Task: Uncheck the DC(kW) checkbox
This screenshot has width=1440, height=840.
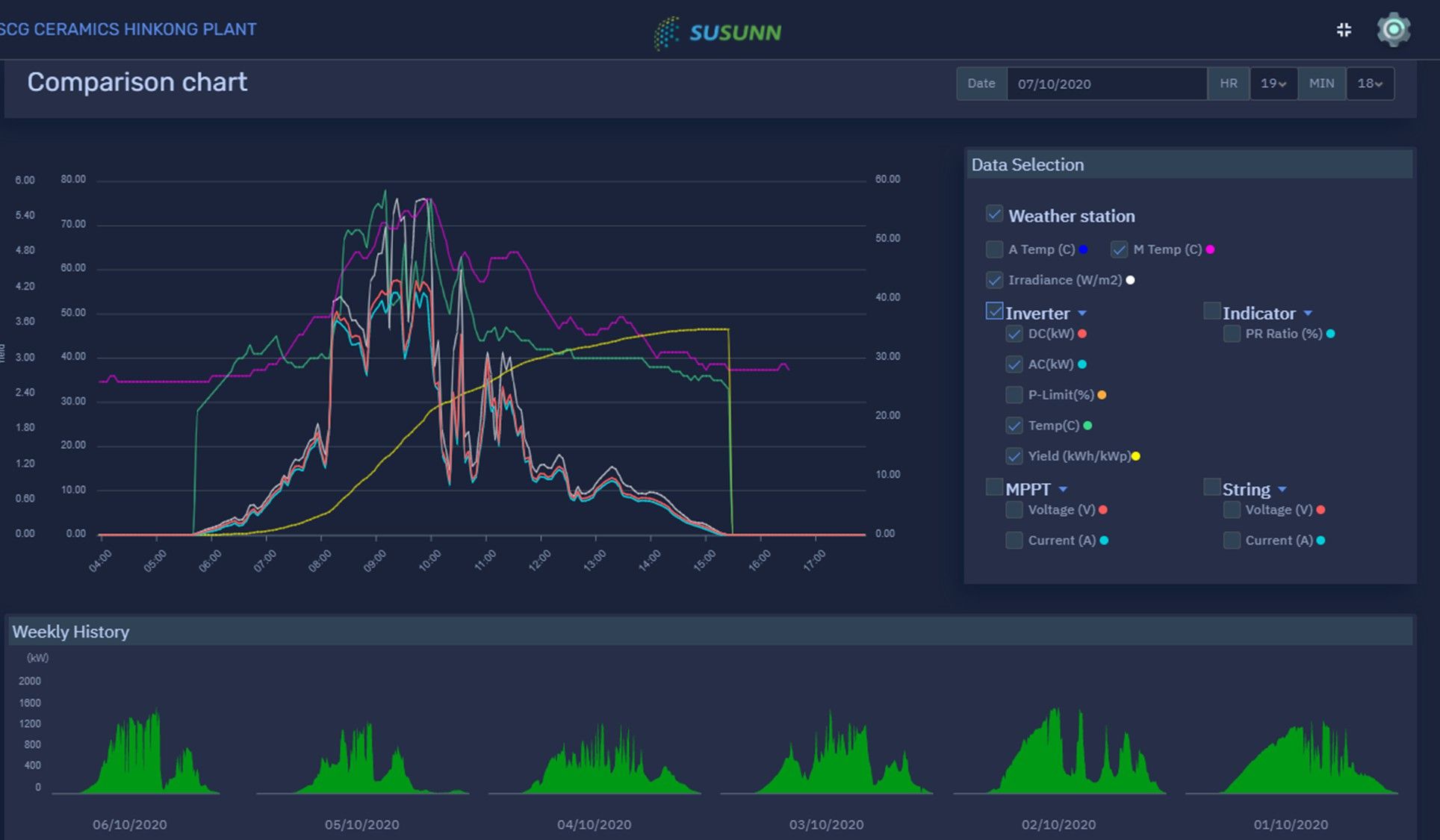Action: [1014, 334]
